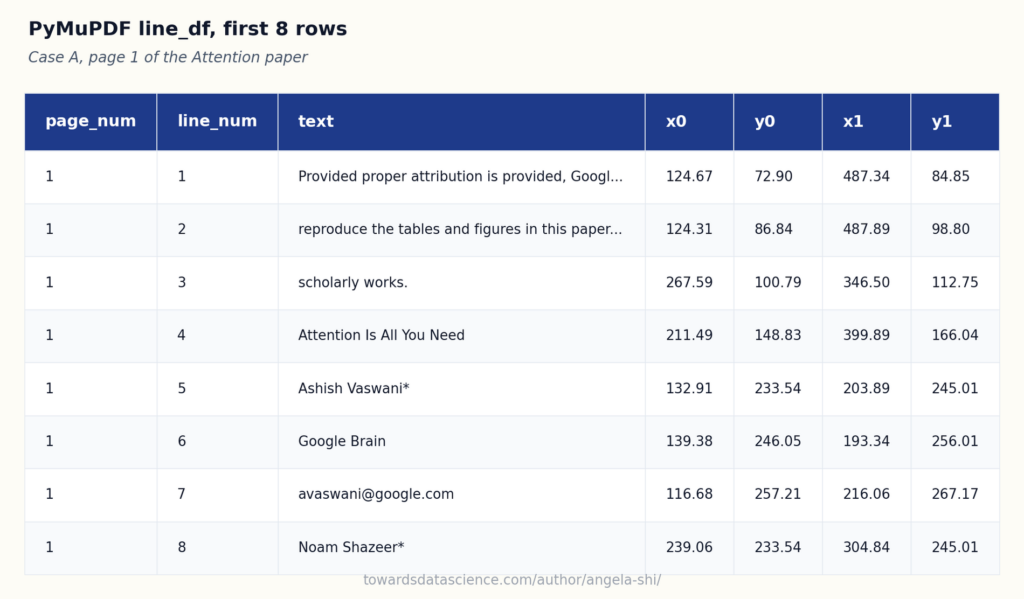Click the x0 column header
Screen dimensions: 1024x599
690,121
